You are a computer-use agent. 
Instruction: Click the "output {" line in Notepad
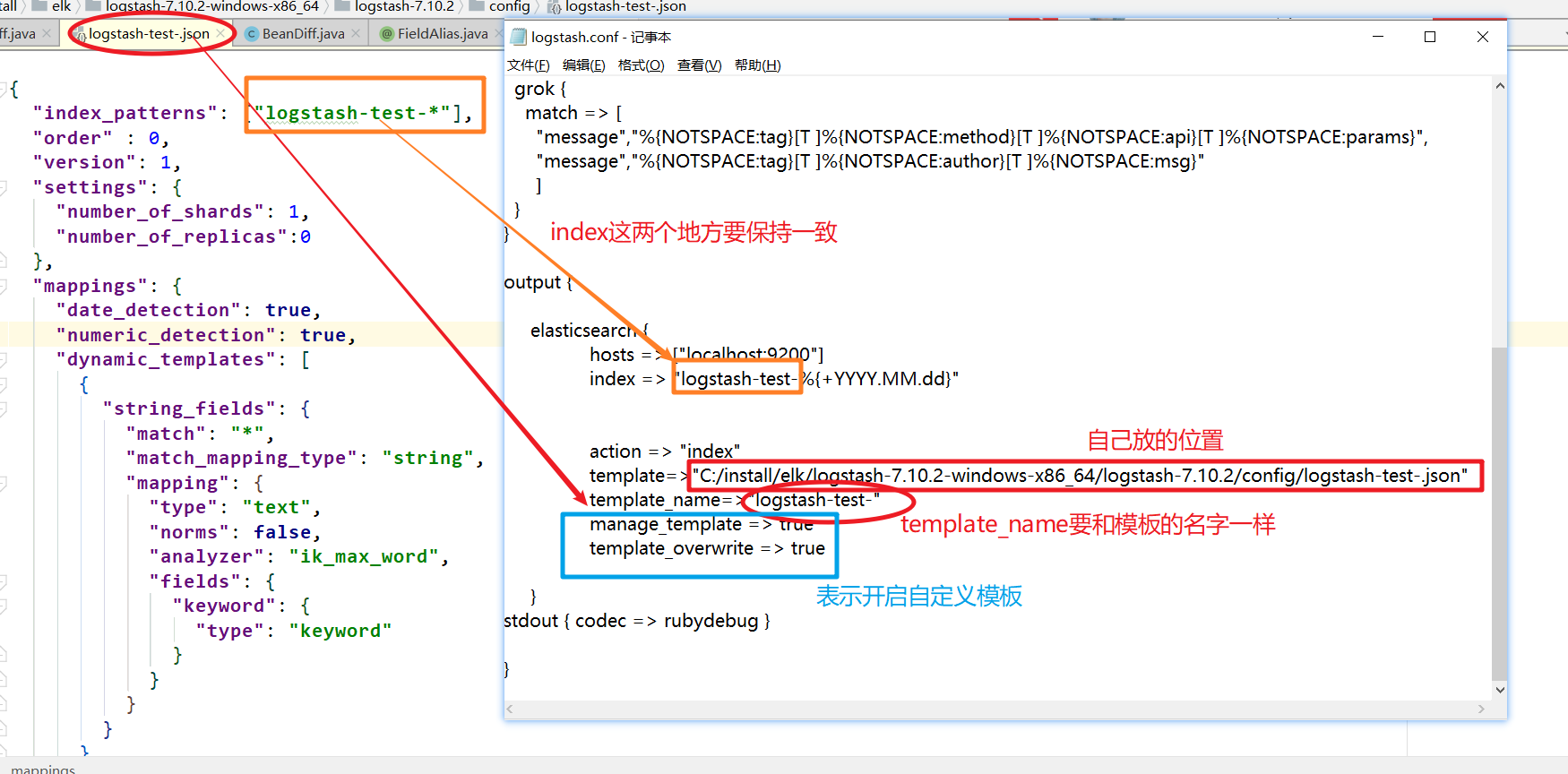[538, 282]
